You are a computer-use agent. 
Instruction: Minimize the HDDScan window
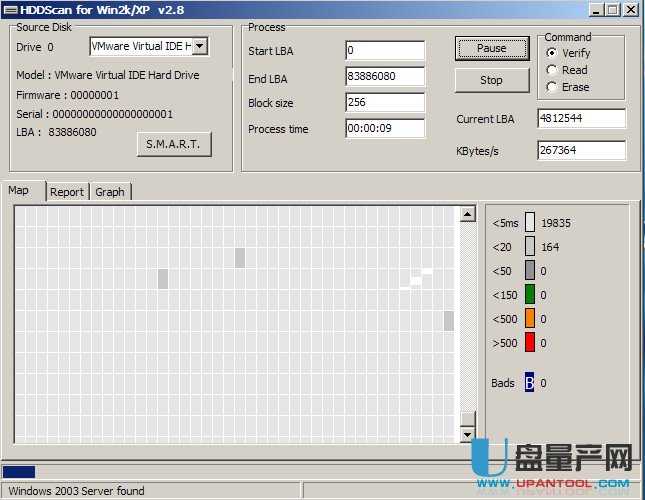pyautogui.click(x=595, y=9)
